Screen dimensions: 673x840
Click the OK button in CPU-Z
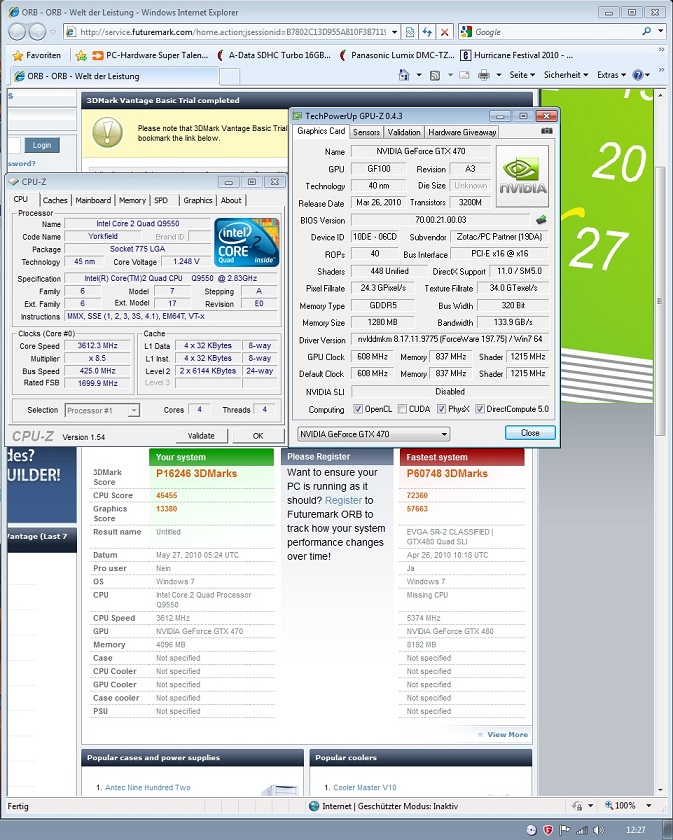258,436
